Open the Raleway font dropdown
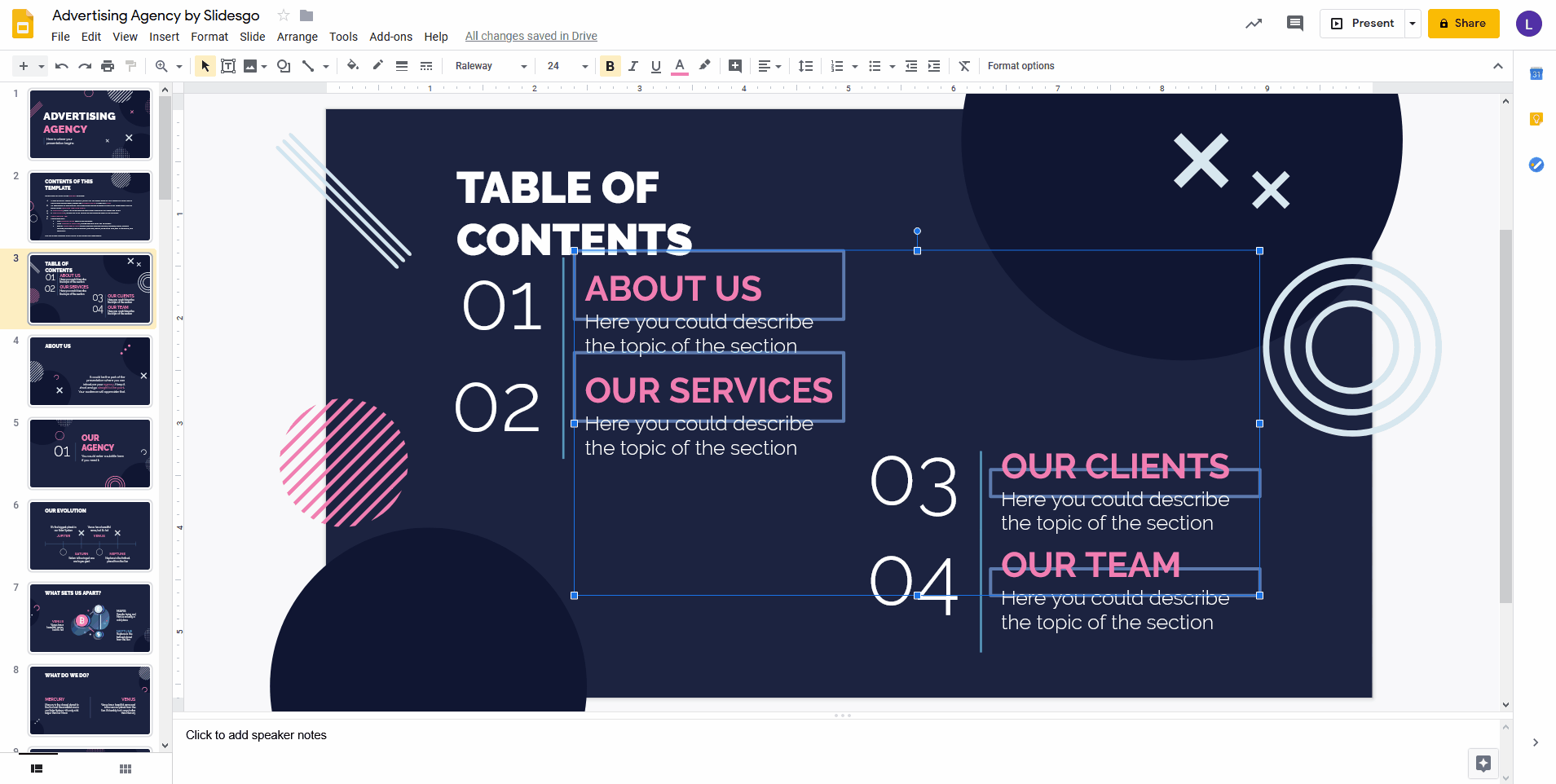Image resolution: width=1556 pixels, height=784 pixels. point(491,66)
